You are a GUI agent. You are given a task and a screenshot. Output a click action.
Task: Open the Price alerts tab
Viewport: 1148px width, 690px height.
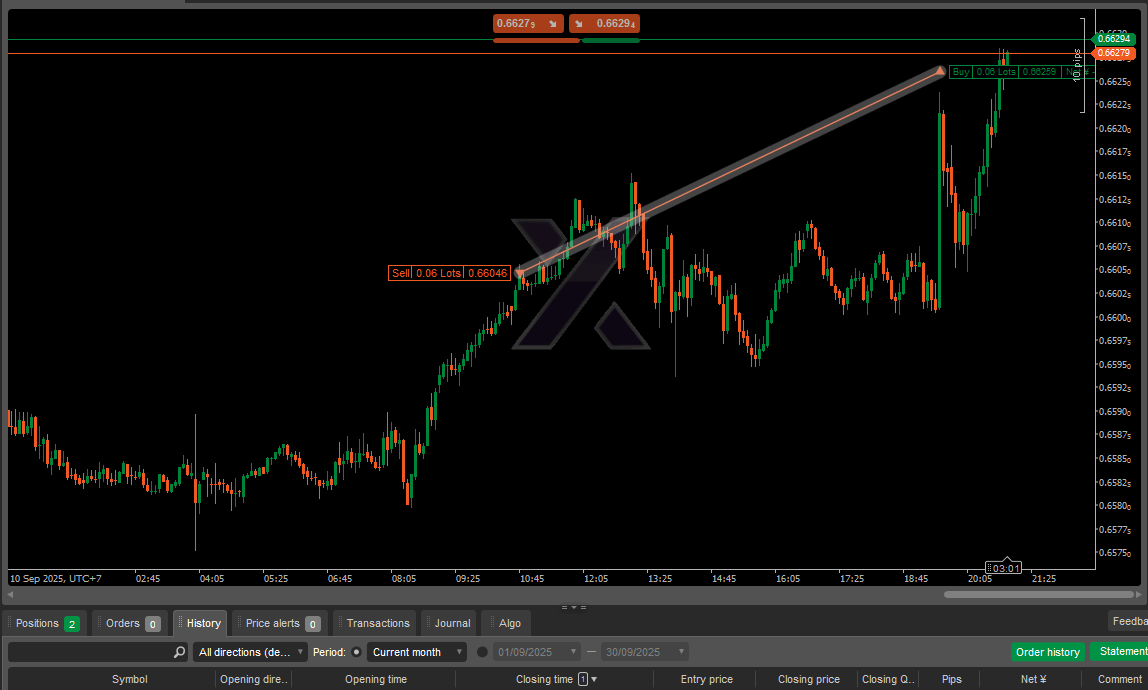tap(279, 623)
